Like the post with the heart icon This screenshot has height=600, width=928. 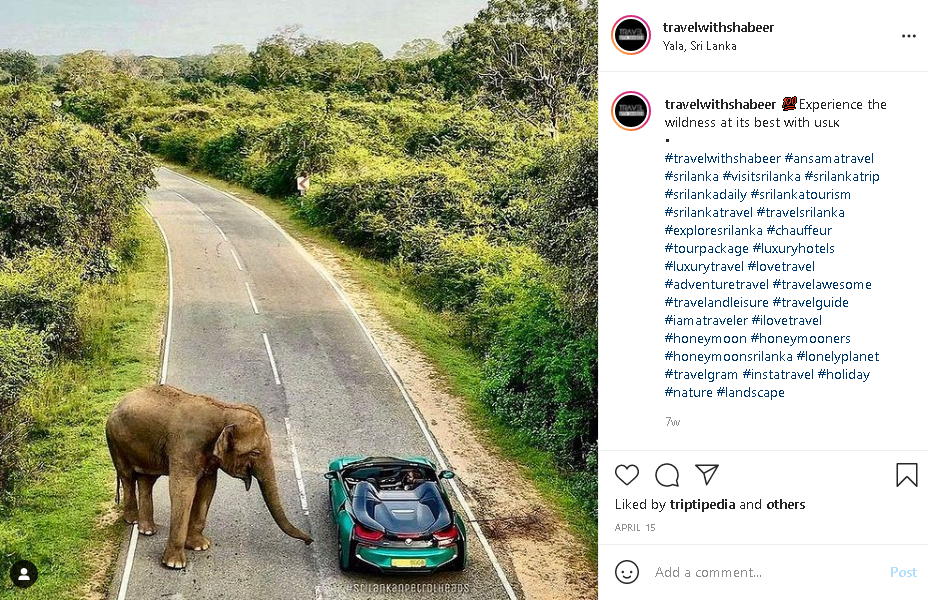(627, 475)
